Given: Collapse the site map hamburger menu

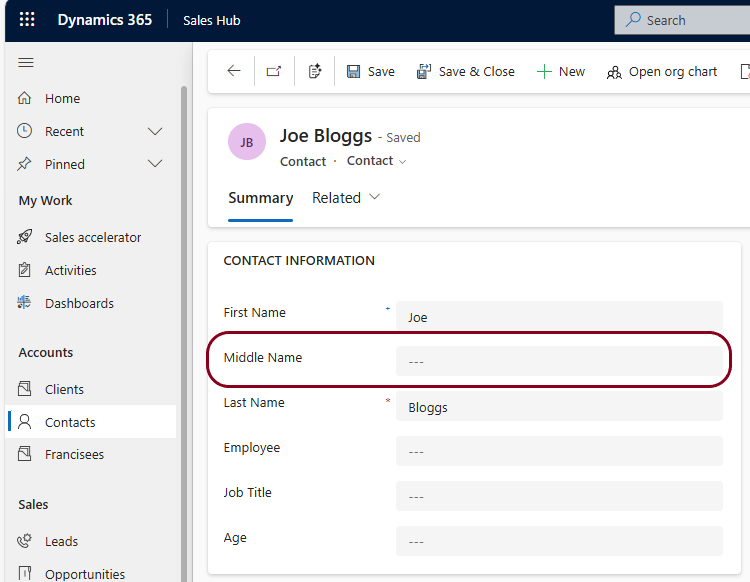Looking at the screenshot, I should tap(26, 63).
